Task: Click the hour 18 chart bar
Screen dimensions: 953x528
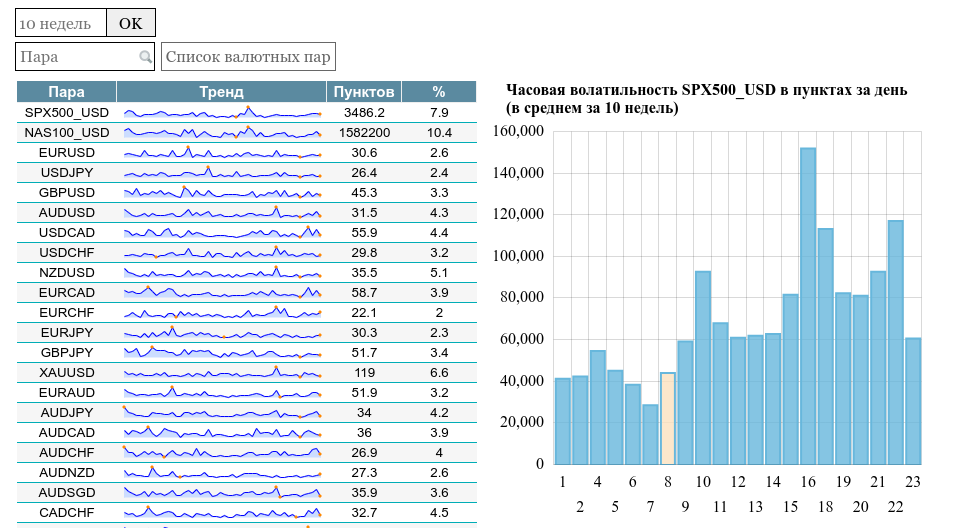Action: click(825, 346)
